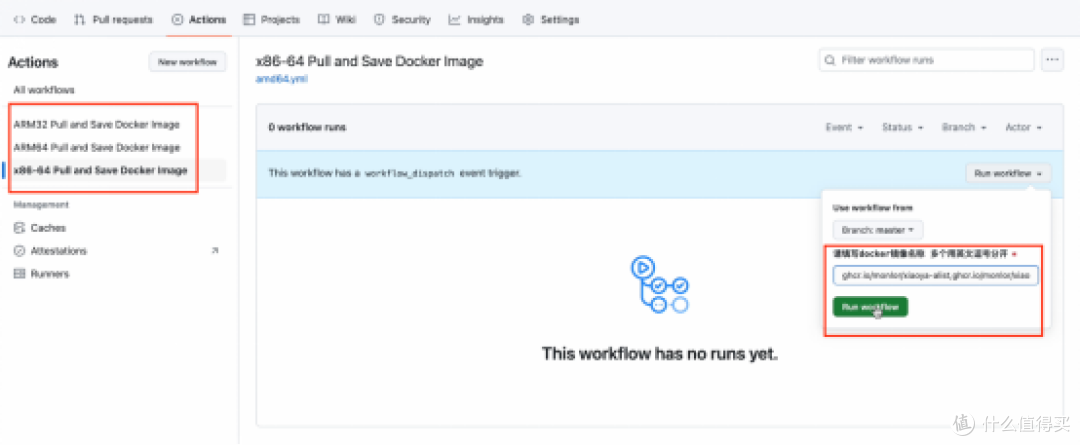Click the Management section label

click(41, 204)
